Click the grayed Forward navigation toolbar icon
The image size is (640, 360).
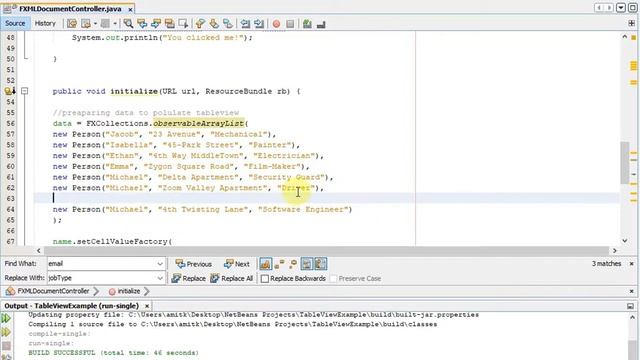click(105, 24)
